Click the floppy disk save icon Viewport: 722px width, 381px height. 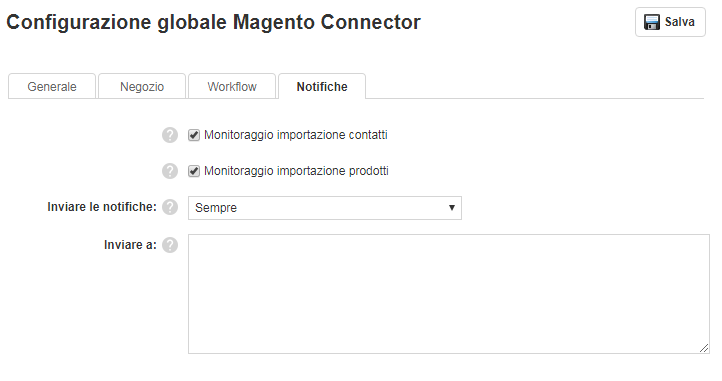point(652,22)
